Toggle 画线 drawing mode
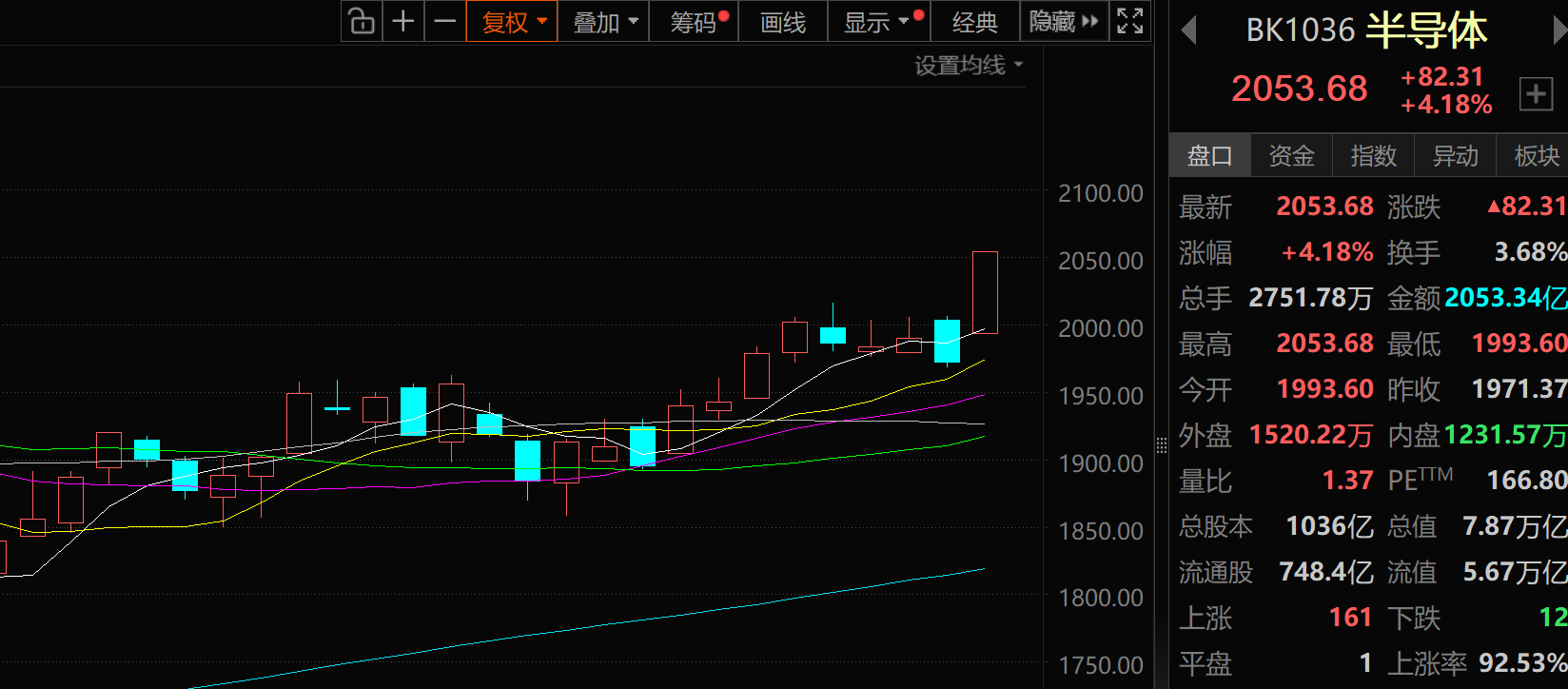This screenshot has height=689, width=1568. click(x=783, y=22)
